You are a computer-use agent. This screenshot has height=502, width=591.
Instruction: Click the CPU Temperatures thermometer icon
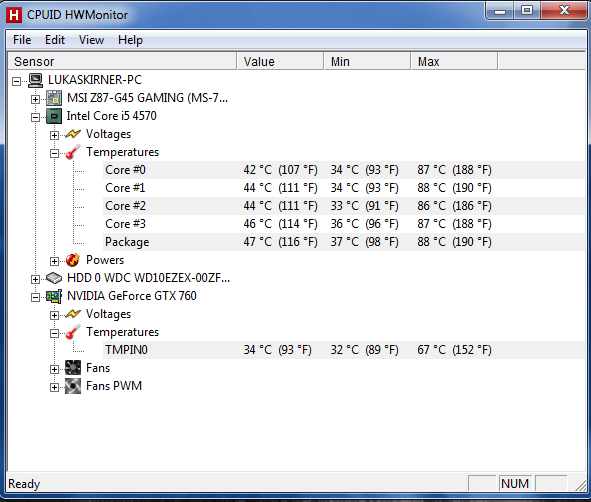point(73,152)
